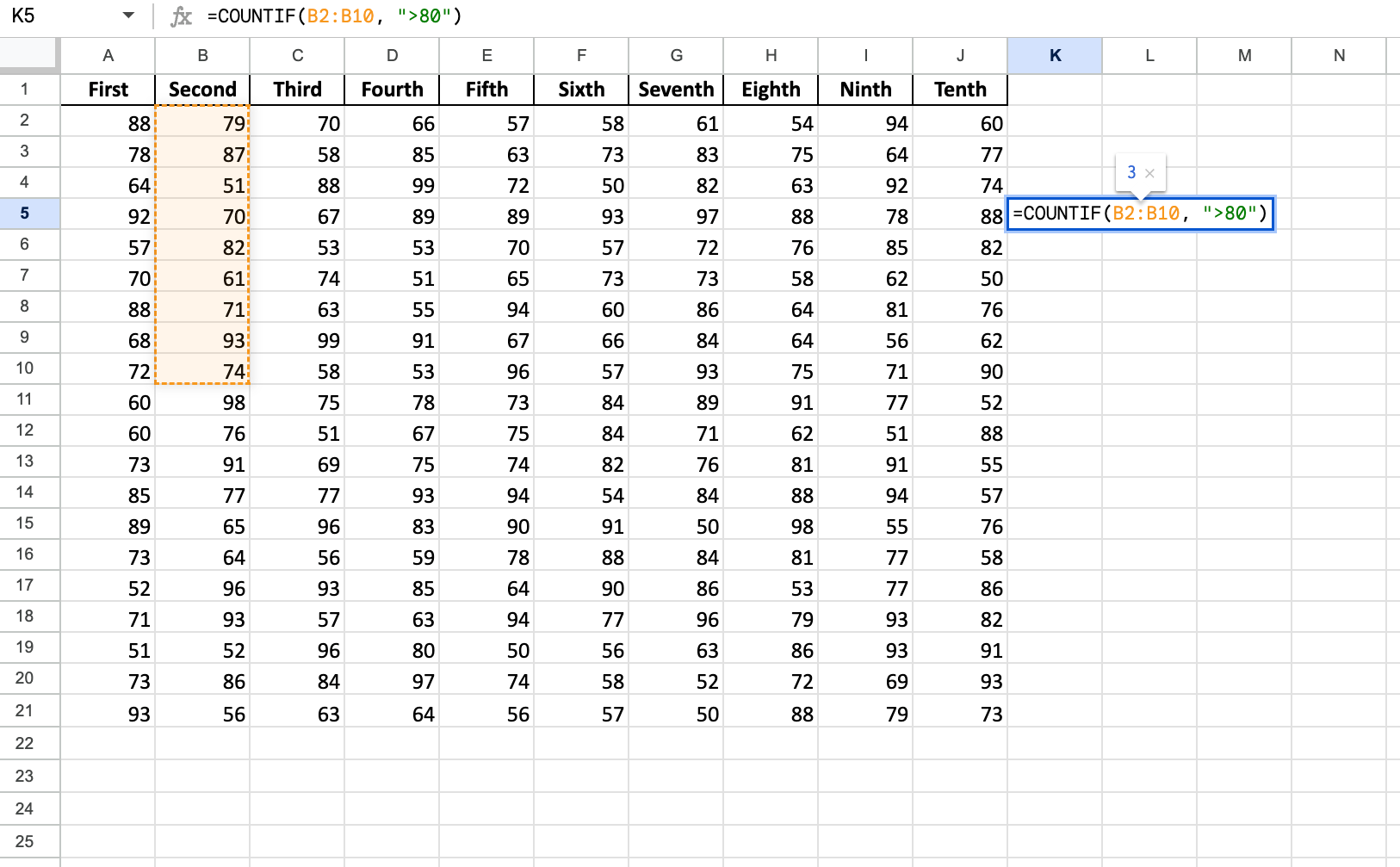Image resolution: width=1400 pixels, height=867 pixels.
Task: Select column H header
Action: tap(771, 55)
